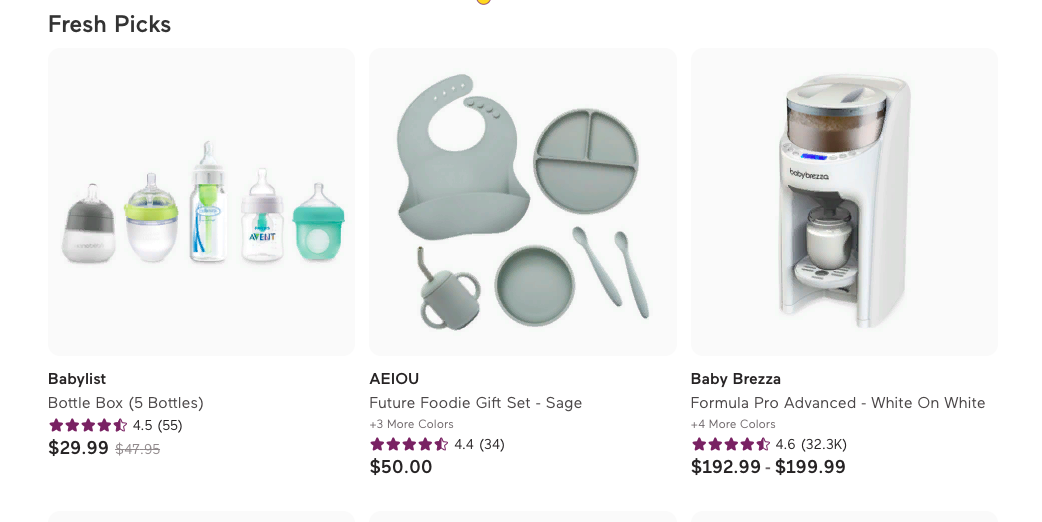Image resolution: width=1042 pixels, height=522 pixels.
Task: View the 55 reviews count for Bottle Box
Action: (170, 425)
